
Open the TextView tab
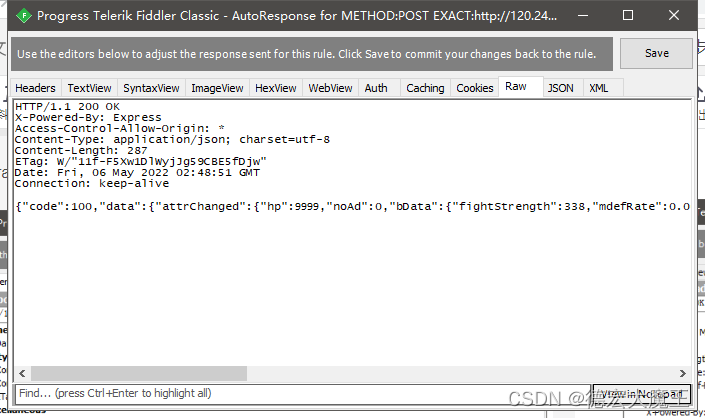click(89, 88)
